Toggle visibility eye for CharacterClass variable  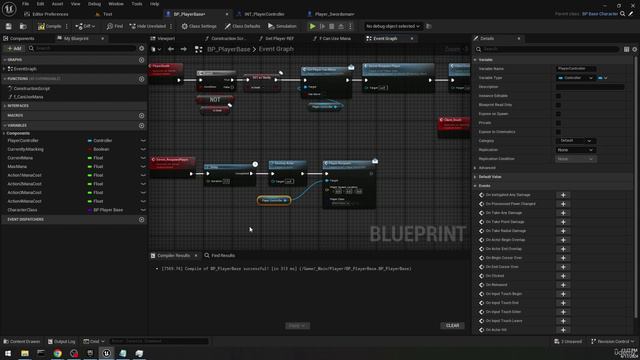pos(143,210)
